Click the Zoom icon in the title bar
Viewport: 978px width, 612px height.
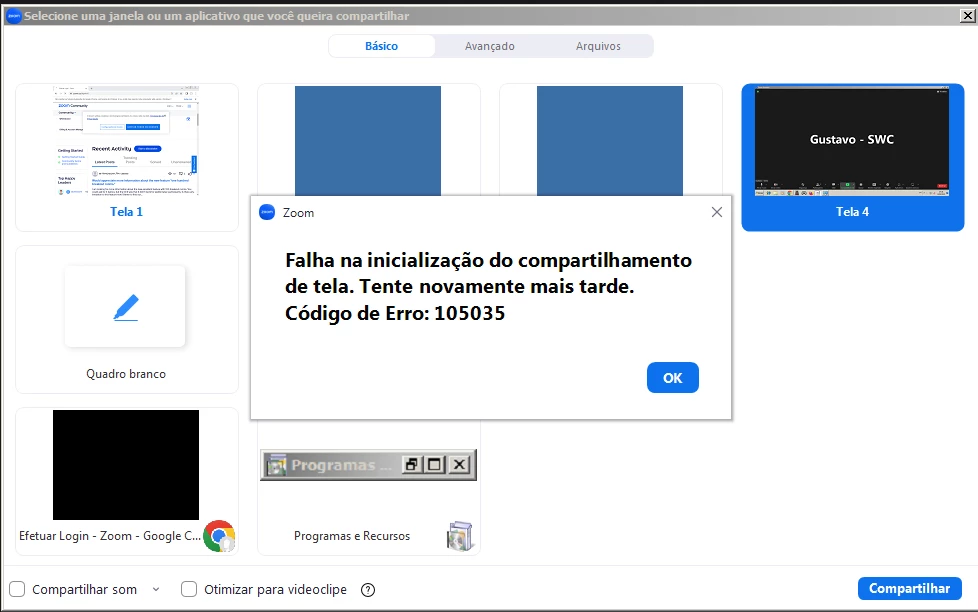[13, 16]
